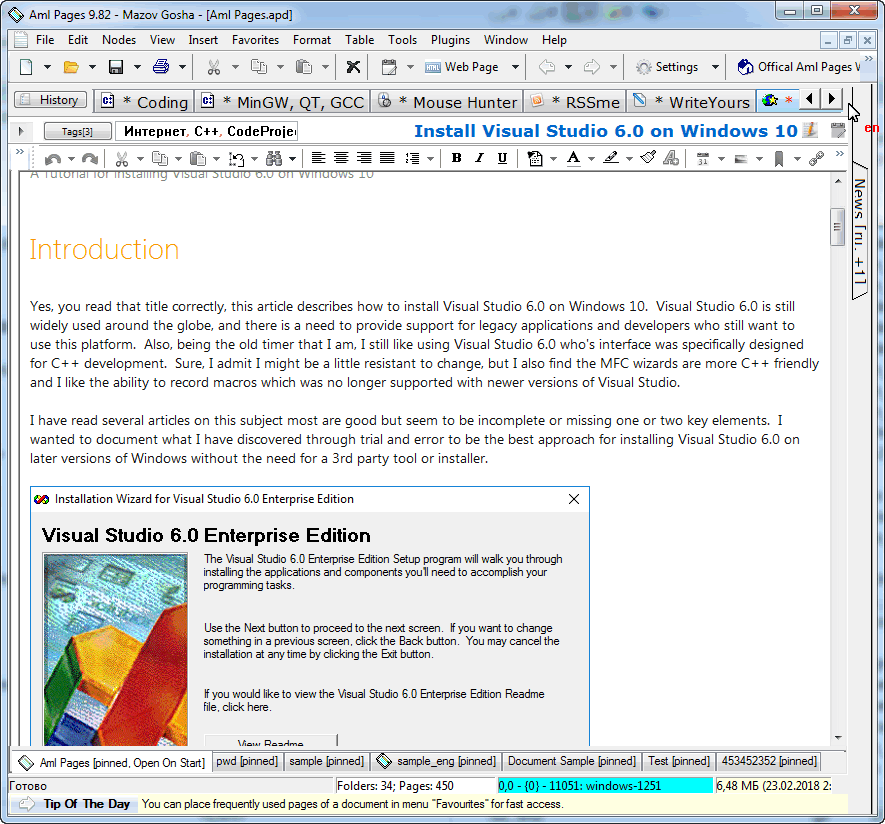This screenshot has width=885, height=824.
Task: Click the tags field with Интернет, C++
Action: pyautogui.click(x=207, y=132)
